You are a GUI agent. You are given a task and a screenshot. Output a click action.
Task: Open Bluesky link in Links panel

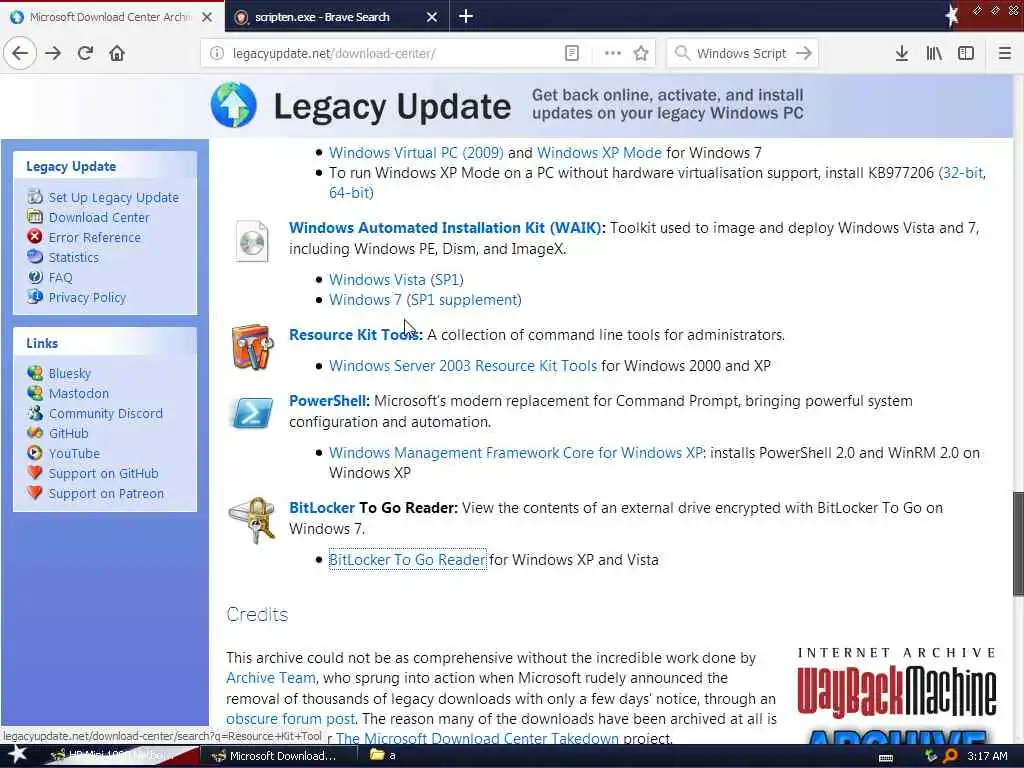pos(70,374)
